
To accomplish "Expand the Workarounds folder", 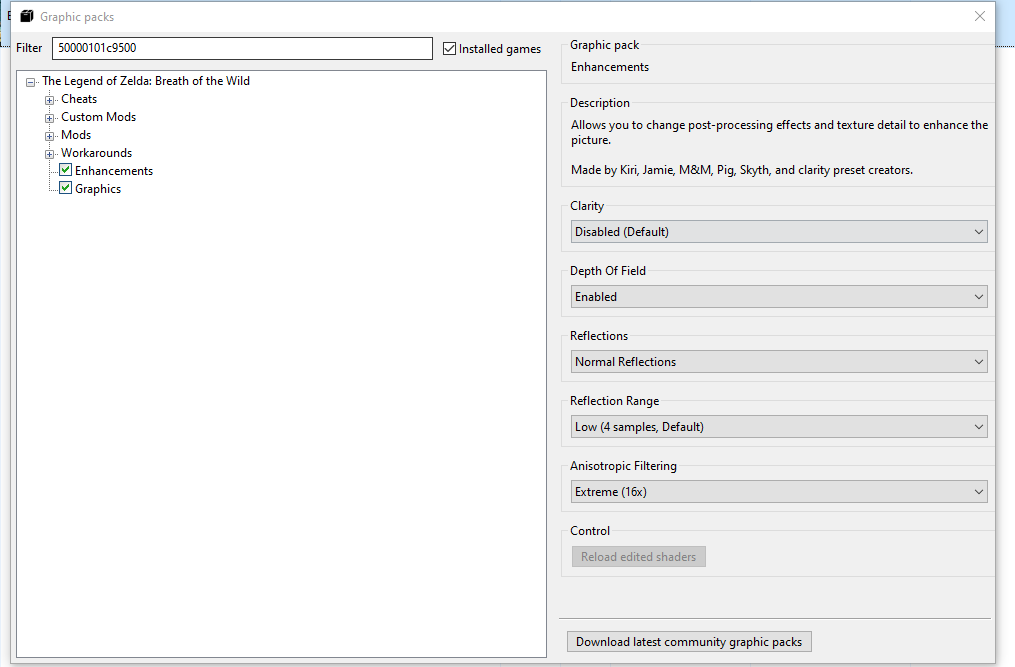I will pyautogui.click(x=49, y=154).
